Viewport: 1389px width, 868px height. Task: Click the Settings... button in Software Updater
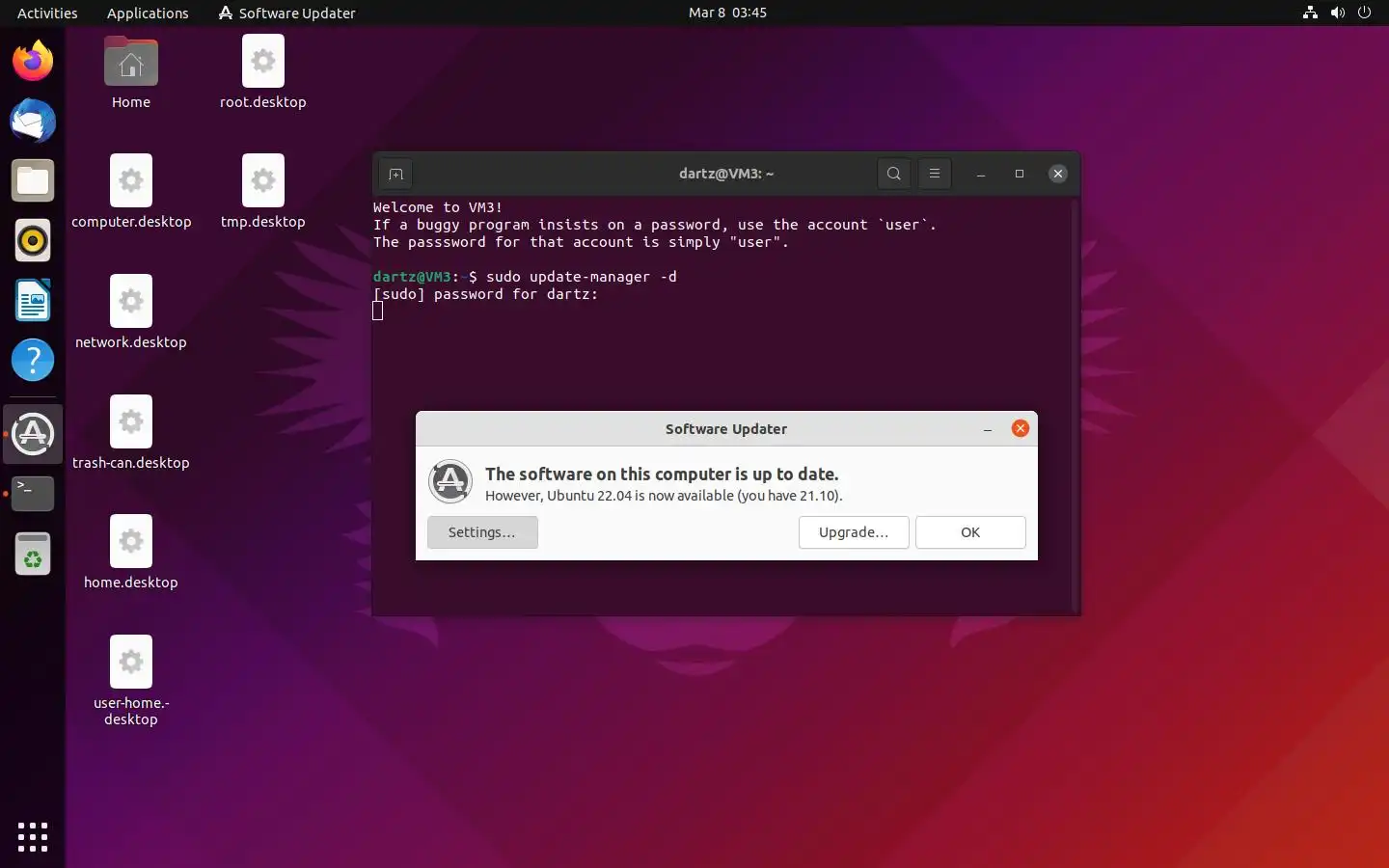(x=482, y=532)
